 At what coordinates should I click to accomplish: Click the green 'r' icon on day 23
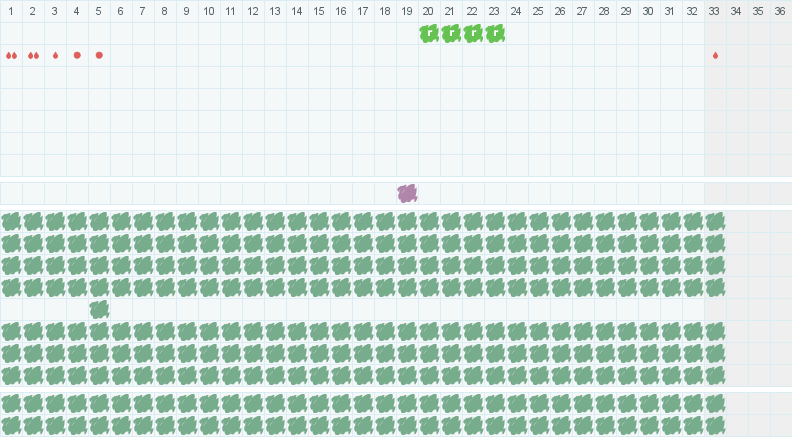point(495,34)
